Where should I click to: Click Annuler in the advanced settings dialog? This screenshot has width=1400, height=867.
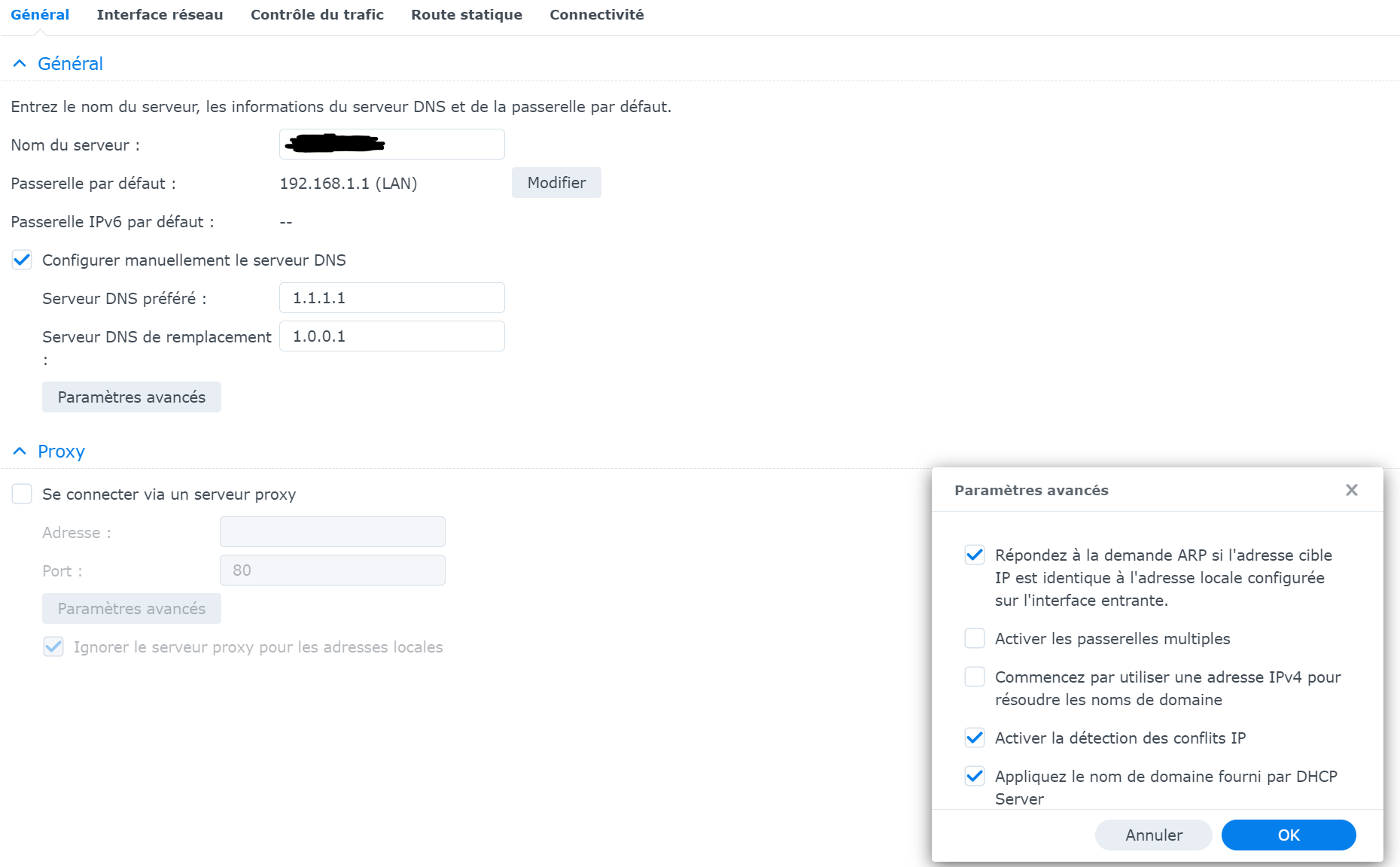click(x=1154, y=835)
